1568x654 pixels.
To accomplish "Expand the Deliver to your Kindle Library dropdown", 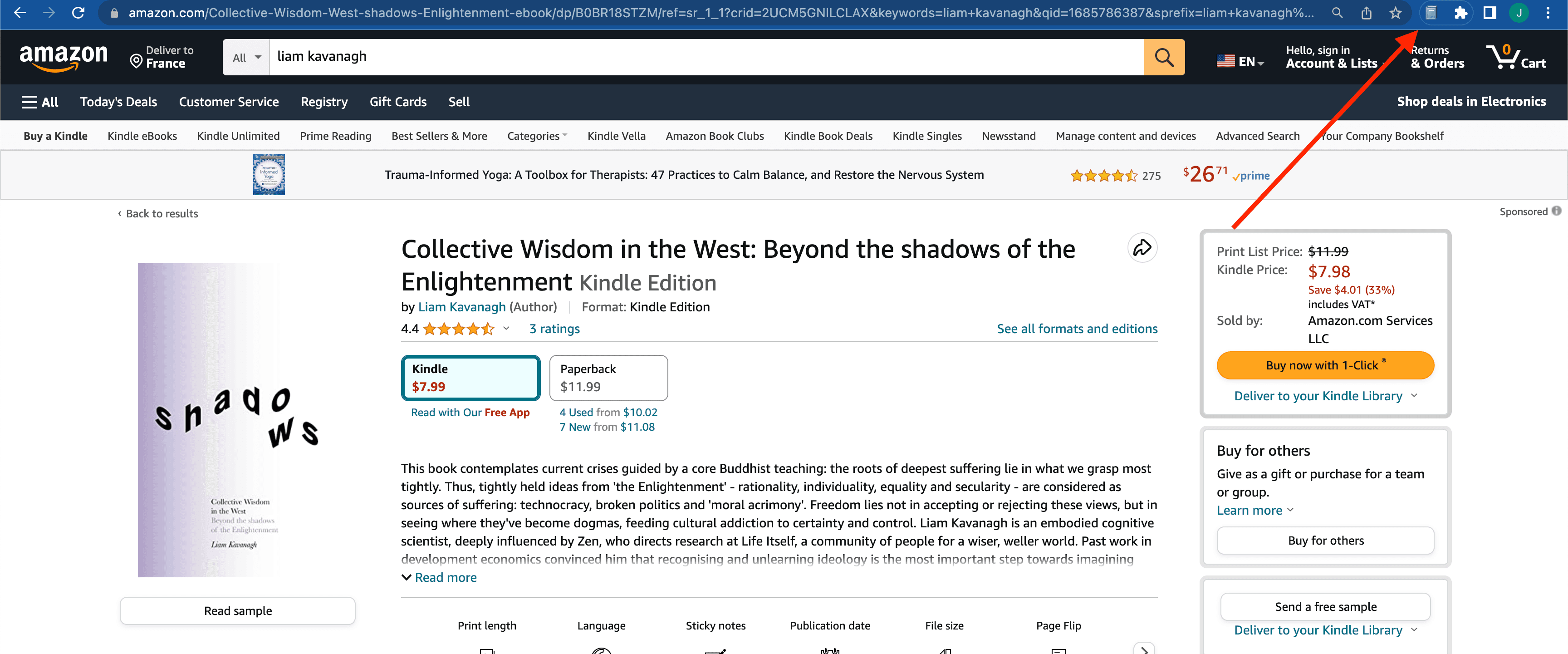I will tap(1324, 396).
